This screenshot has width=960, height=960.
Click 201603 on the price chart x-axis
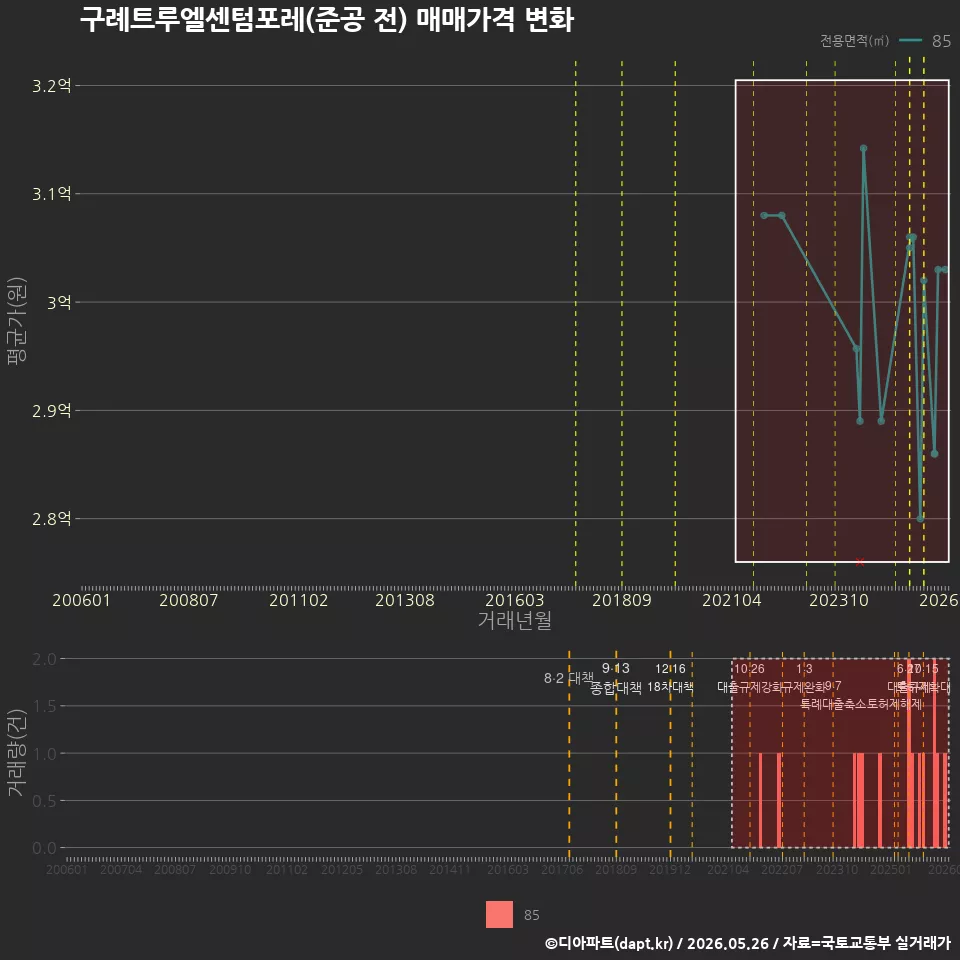pos(514,600)
